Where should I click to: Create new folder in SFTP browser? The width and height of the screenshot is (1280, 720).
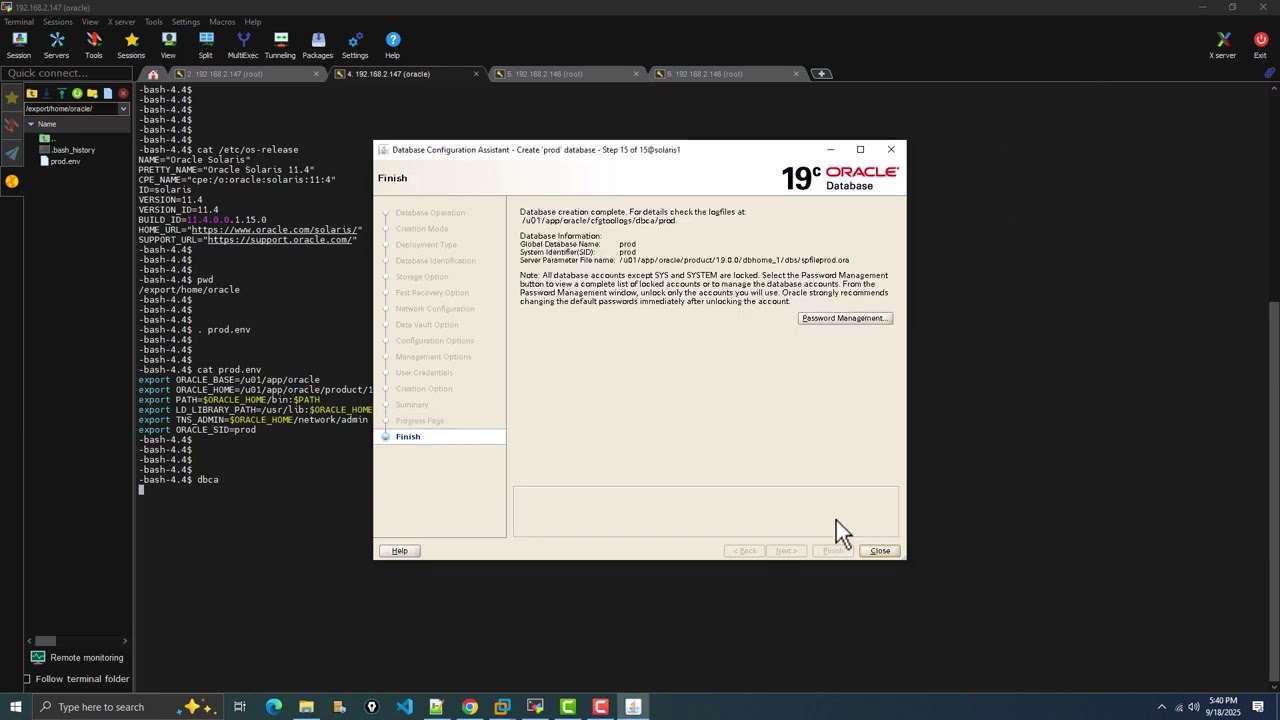pos(92,93)
